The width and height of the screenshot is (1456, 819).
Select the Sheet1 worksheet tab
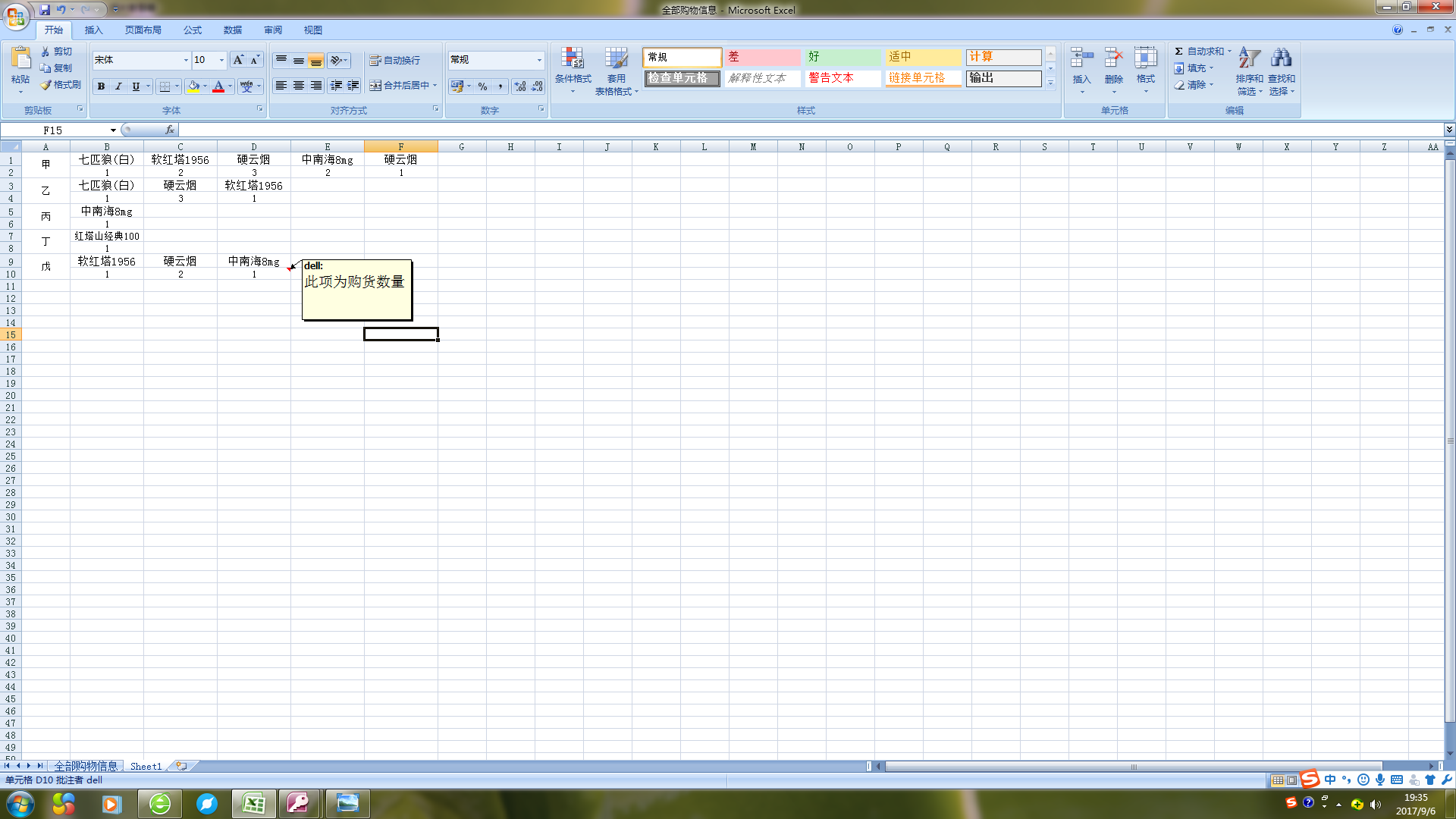coord(146,767)
